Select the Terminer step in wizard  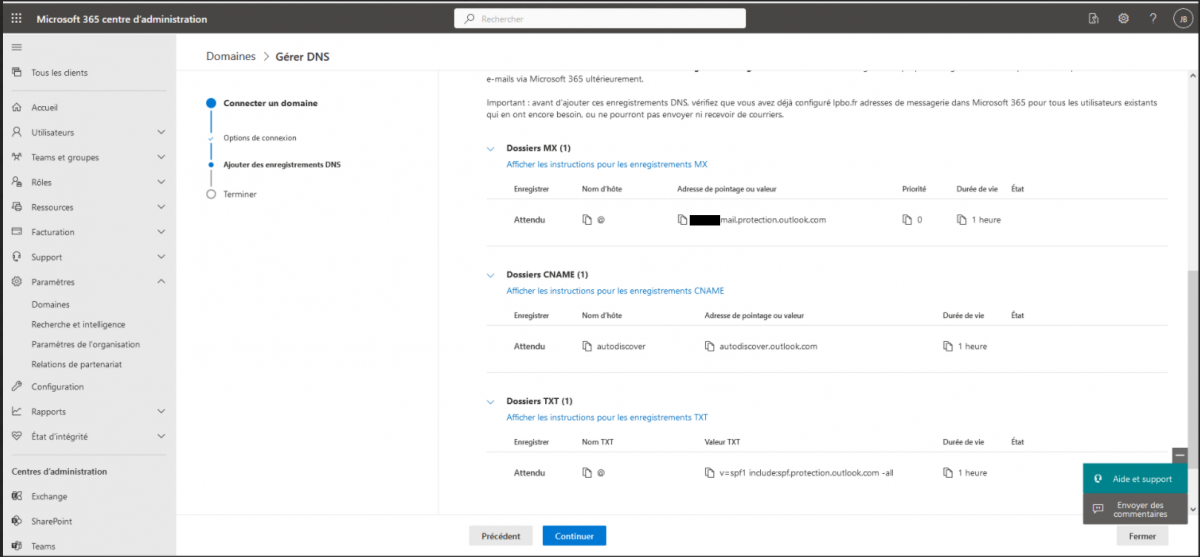pyautogui.click(x=240, y=194)
